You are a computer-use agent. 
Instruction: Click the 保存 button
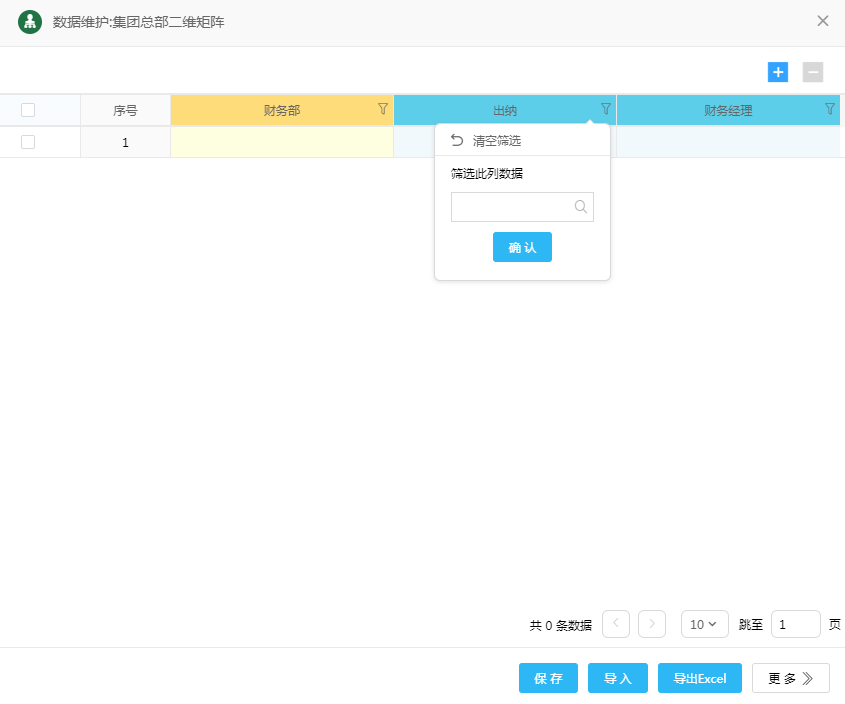click(x=548, y=678)
